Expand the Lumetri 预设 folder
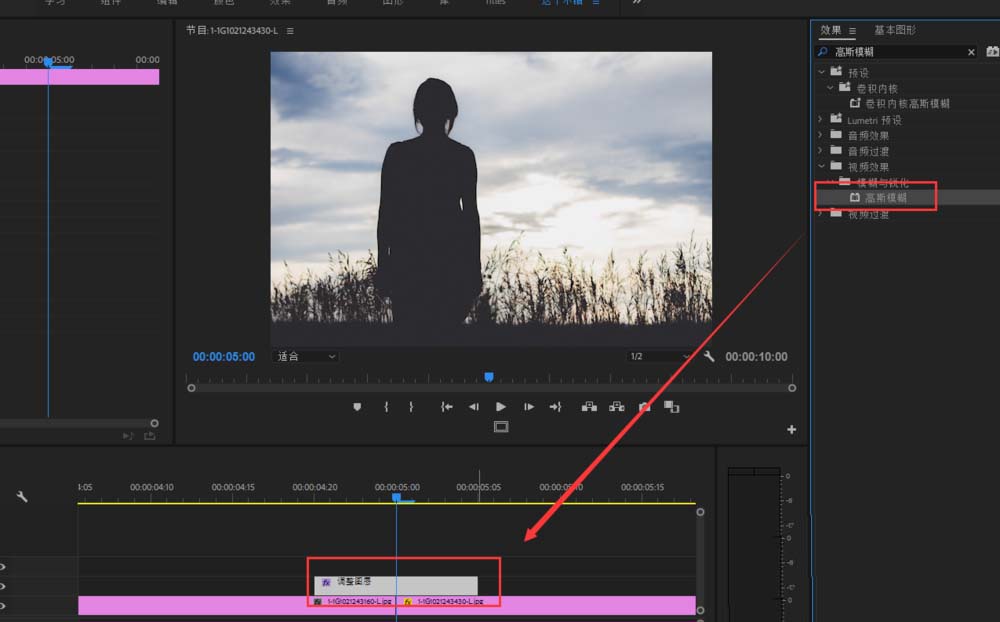The height and width of the screenshot is (622, 1000). coord(821,120)
